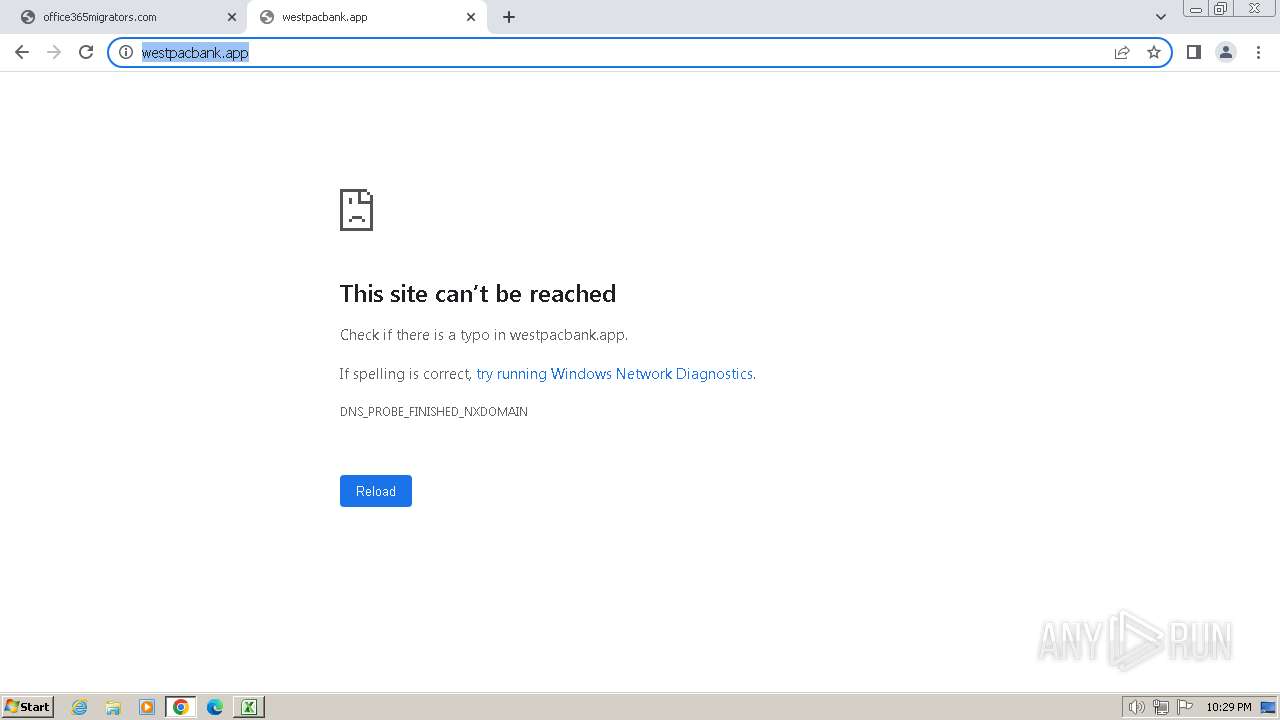
Task: Click the system clock 10:29 PM
Action: click(x=1228, y=707)
